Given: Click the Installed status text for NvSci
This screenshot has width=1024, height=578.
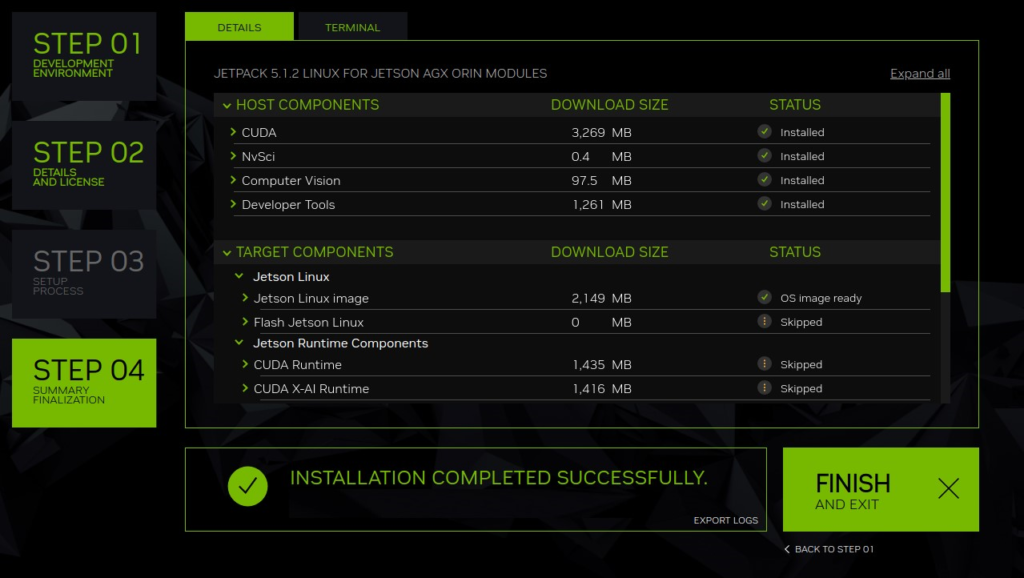Looking at the screenshot, I should coord(802,156).
